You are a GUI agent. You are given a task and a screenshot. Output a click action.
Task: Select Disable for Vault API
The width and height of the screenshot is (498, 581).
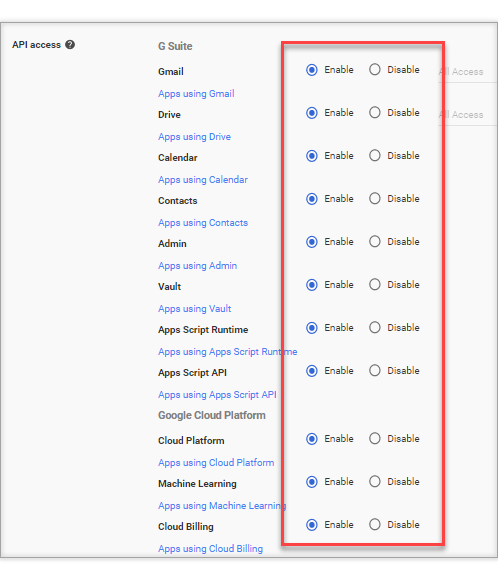(x=375, y=285)
